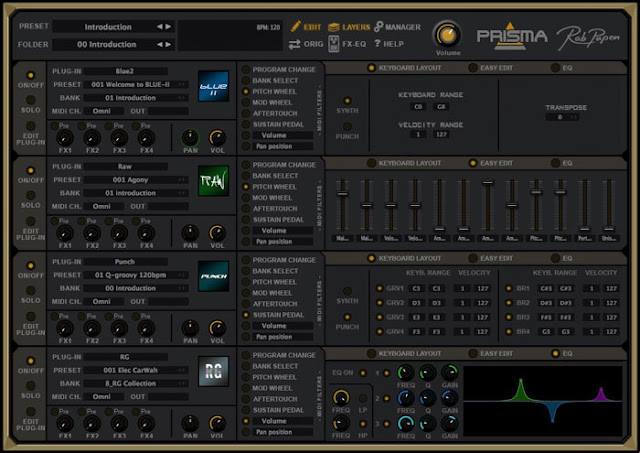Move the seventh Easy Edit fader
This screenshot has height=453, width=640.
pos(488,182)
